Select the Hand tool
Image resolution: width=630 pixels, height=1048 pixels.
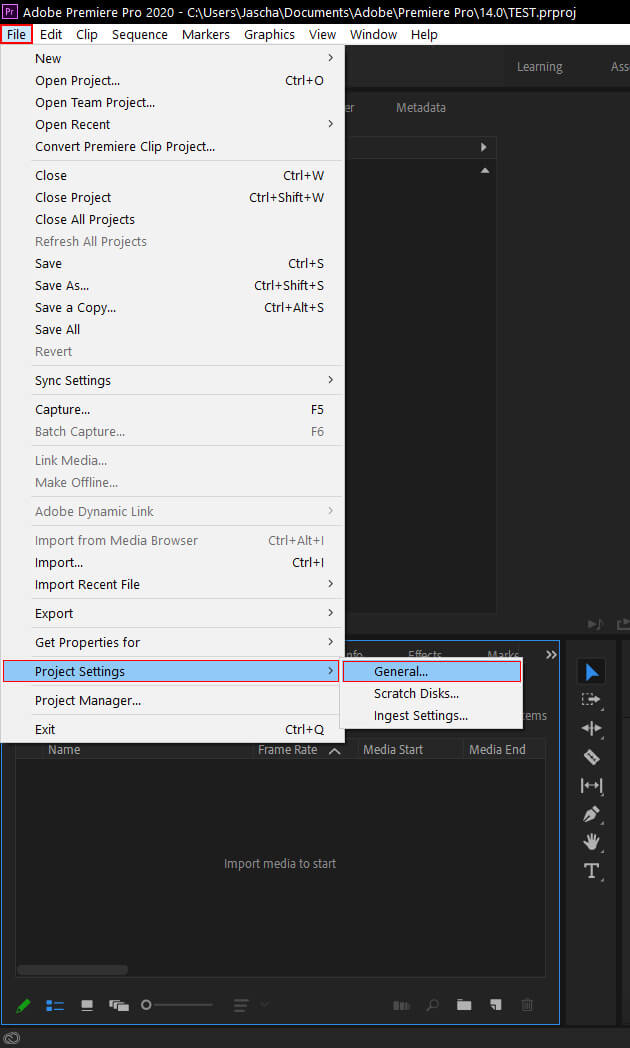tap(591, 842)
